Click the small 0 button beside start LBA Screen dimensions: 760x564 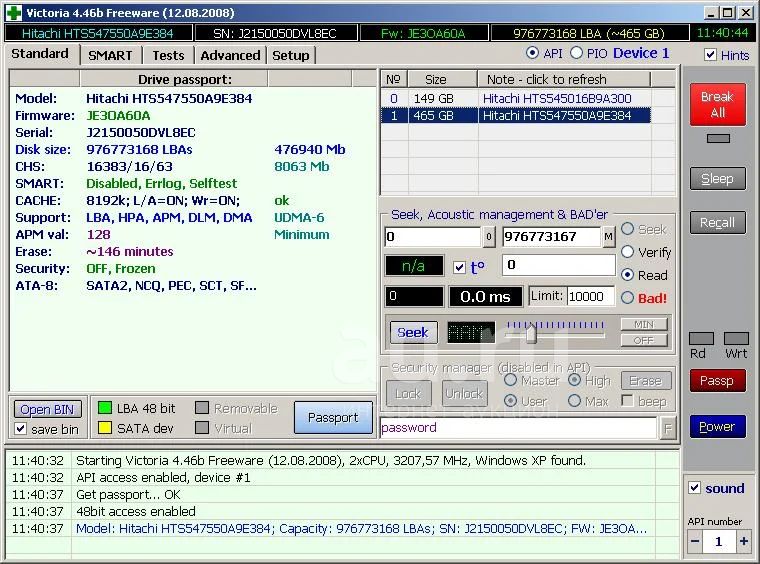click(x=489, y=237)
